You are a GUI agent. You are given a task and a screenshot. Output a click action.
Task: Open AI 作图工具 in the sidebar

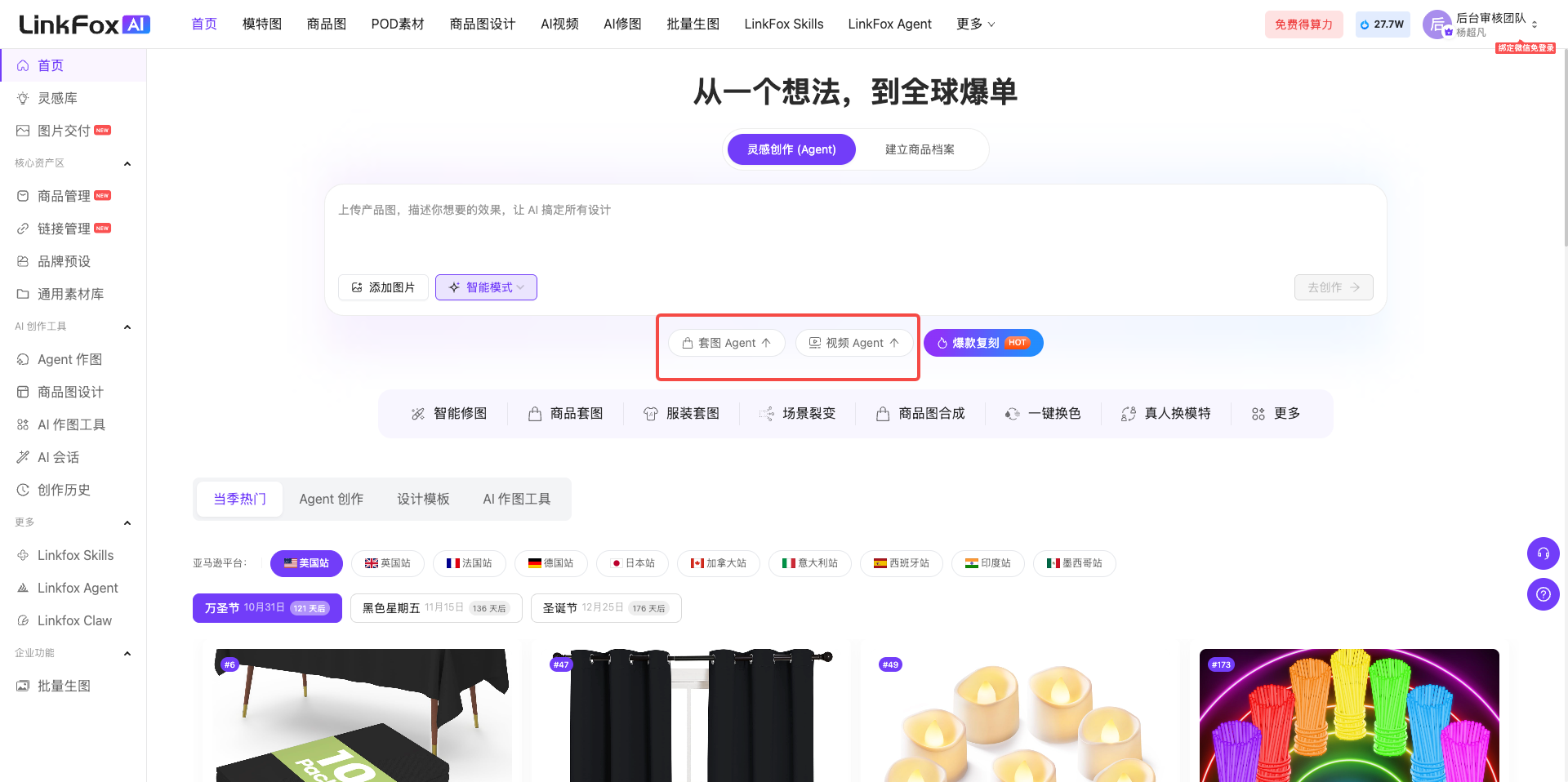tap(73, 424)
